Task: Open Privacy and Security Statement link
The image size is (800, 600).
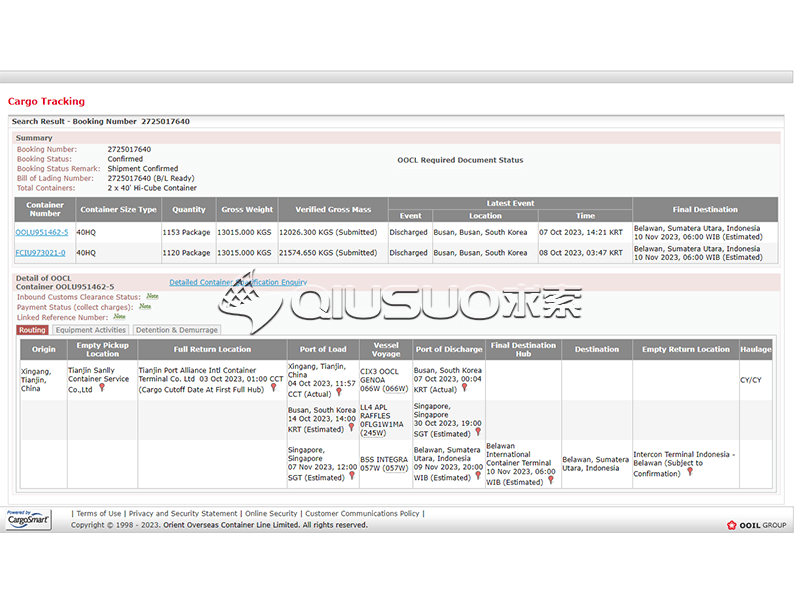Action: 183,514
